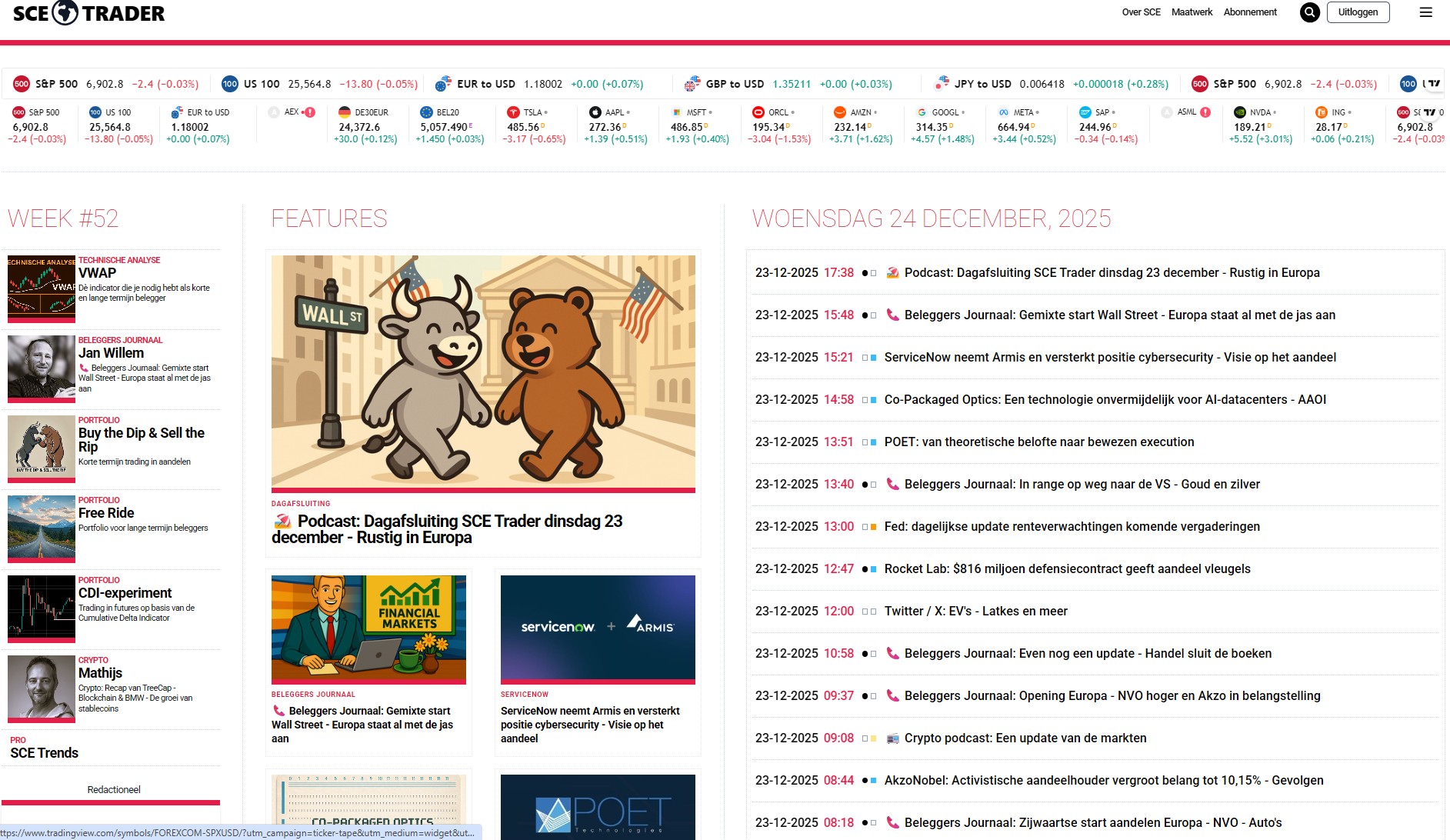1450x840 pixels.
Task: Click the phone icon in the 10:58 row
Action: coord(892,654)
